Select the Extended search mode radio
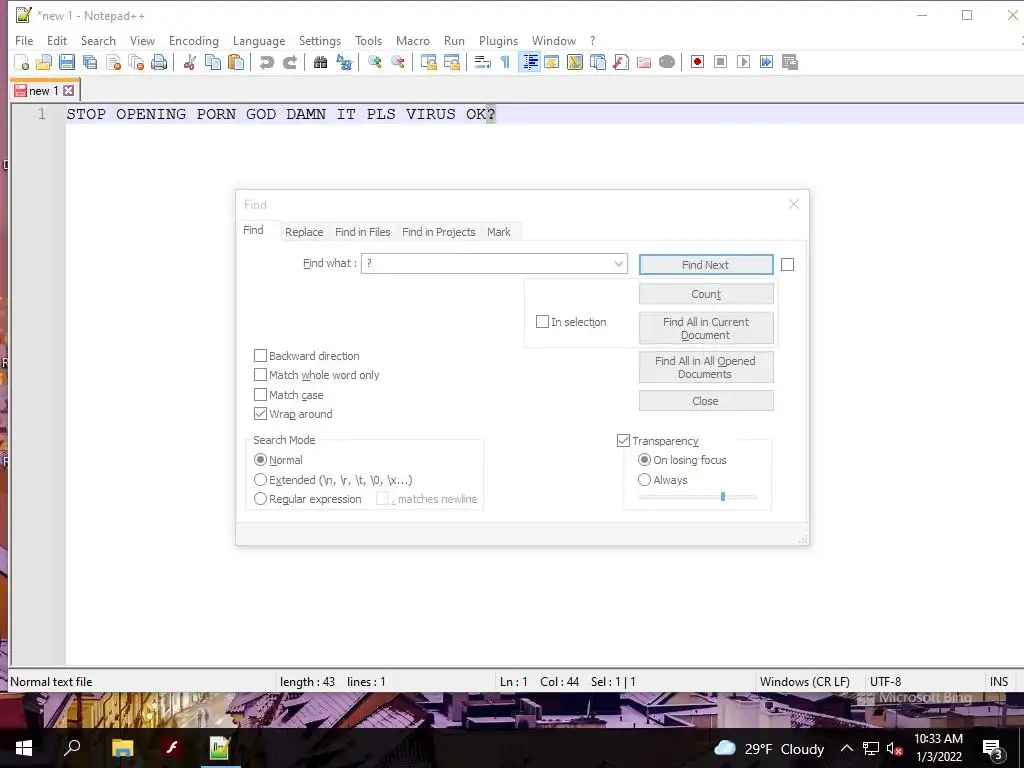This screenshot has height=768, width=1024. [x=260, y=479]
